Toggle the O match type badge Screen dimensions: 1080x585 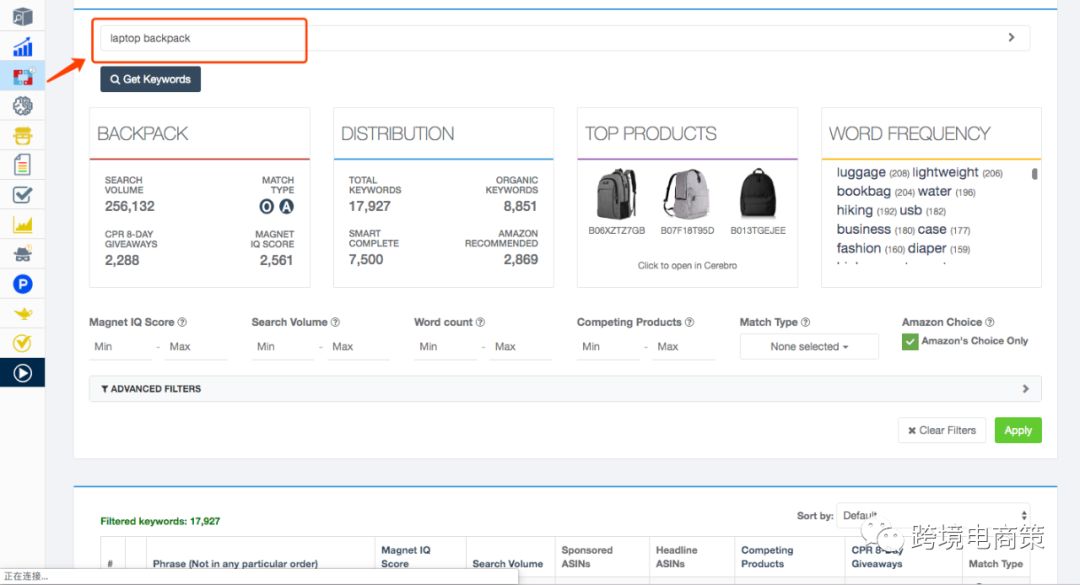pos(267,206)
